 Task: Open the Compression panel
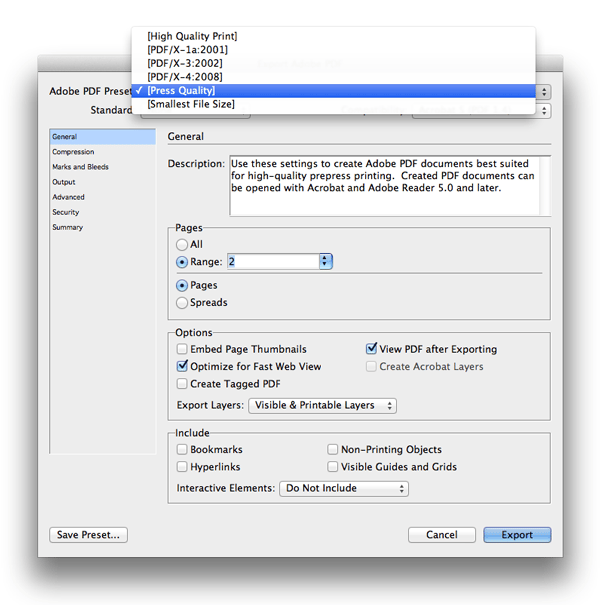[103, 152]
